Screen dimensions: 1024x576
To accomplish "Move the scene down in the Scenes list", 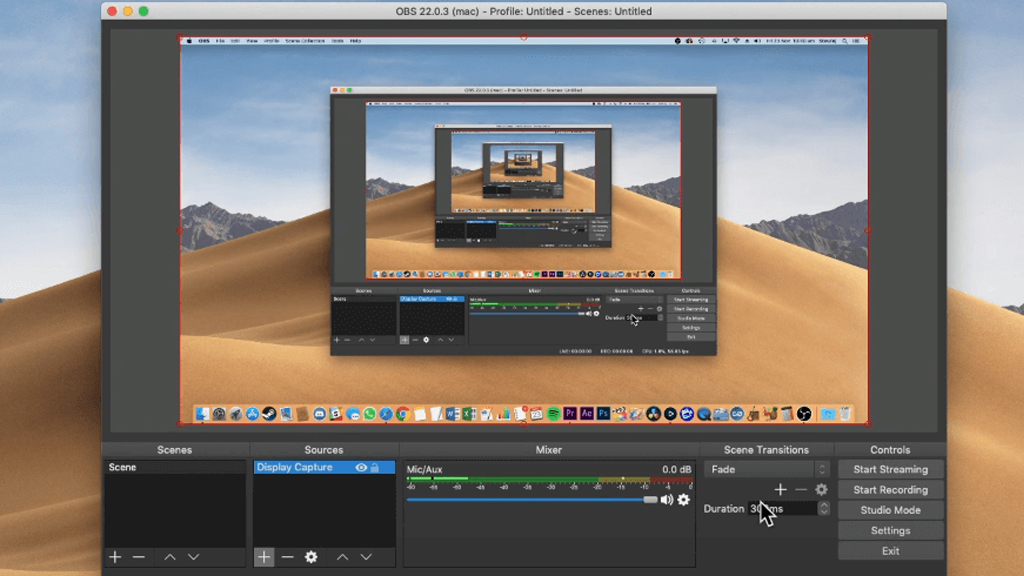I will click(x=193, y=557).
